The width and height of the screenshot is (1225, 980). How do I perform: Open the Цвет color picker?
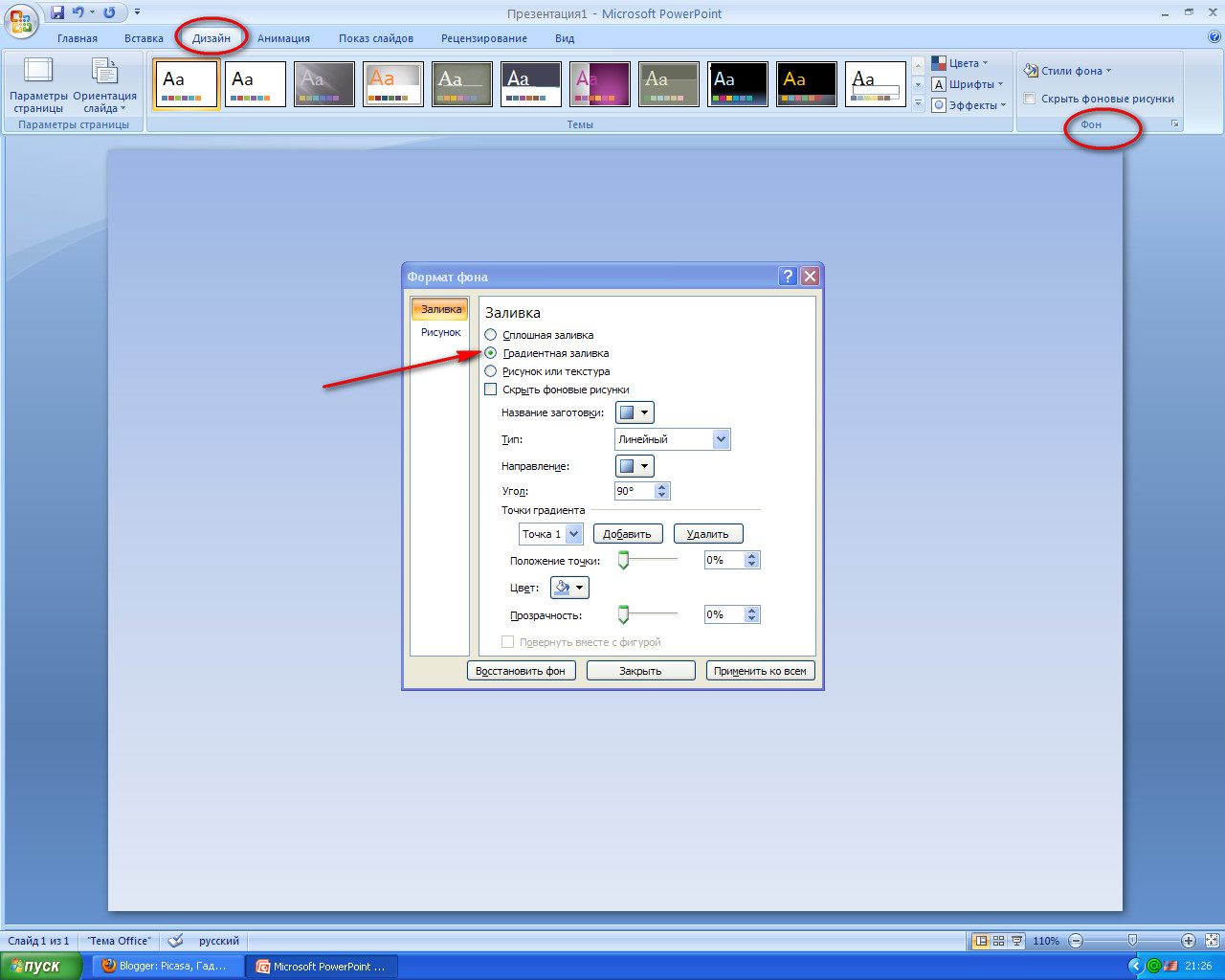tap(569, 588)
